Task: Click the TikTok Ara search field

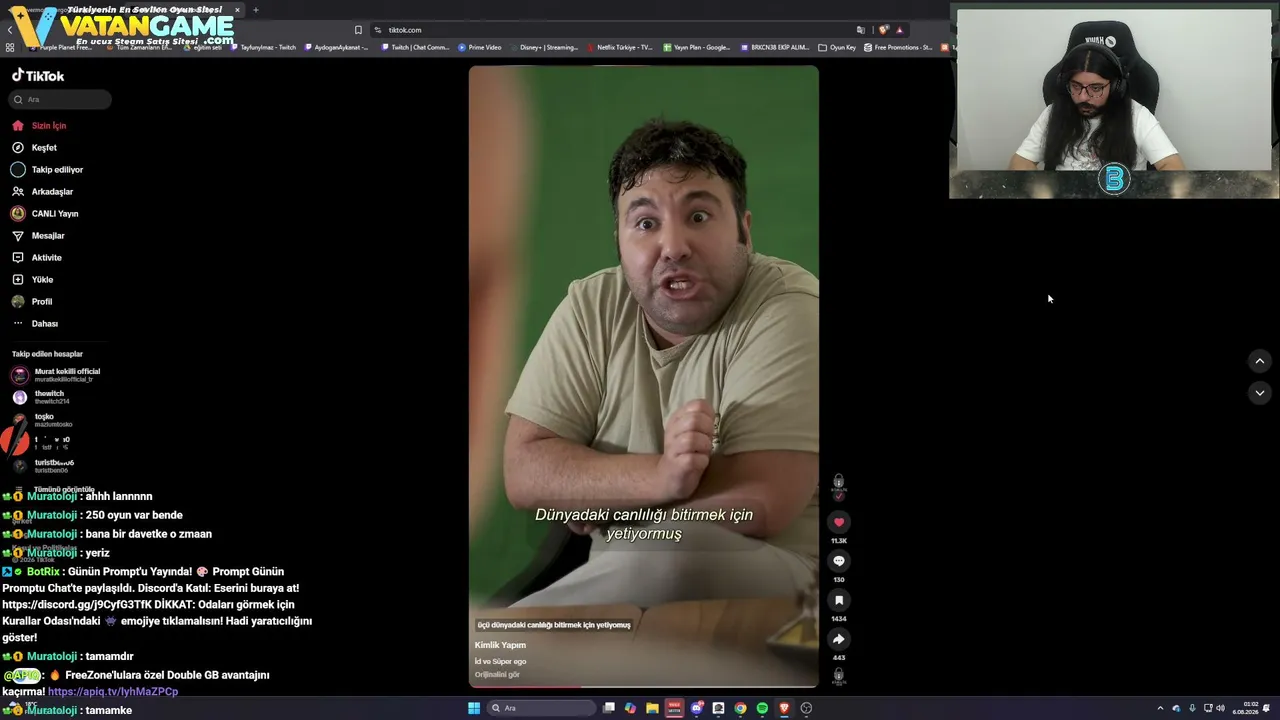Action: pyautogui.click(x=60, y=100)
